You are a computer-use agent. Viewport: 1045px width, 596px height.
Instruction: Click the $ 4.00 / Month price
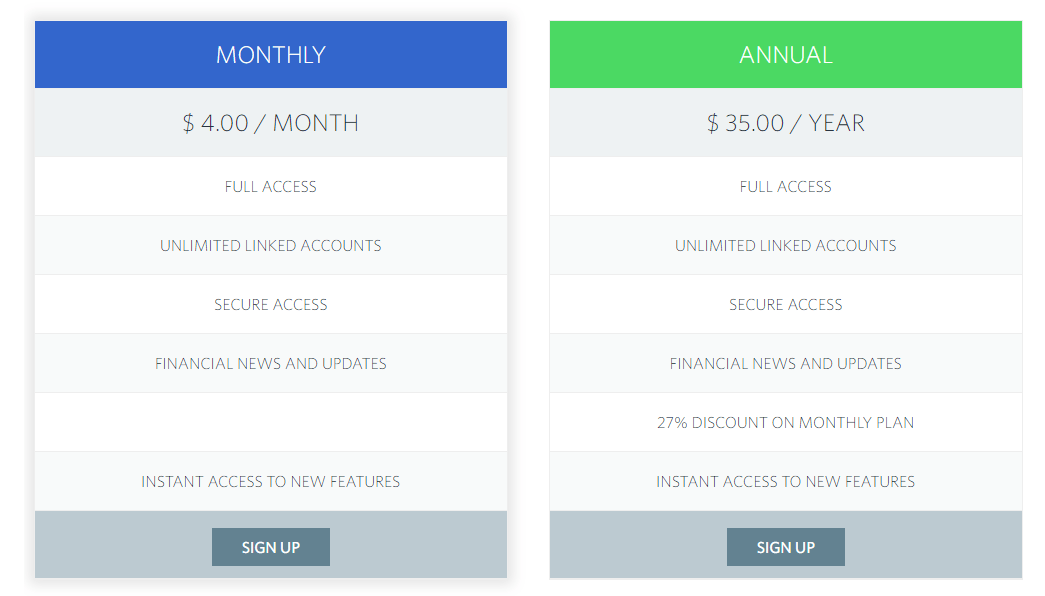(270, 123)
